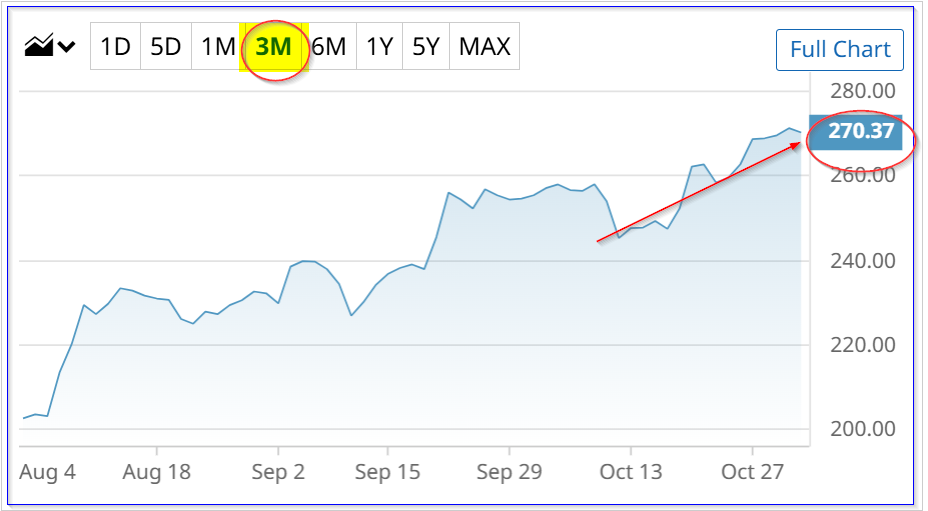Click the 200.00 price axis label
This screenshot has width=928, height=511.
pyautogui.click(x=863, y=429)
